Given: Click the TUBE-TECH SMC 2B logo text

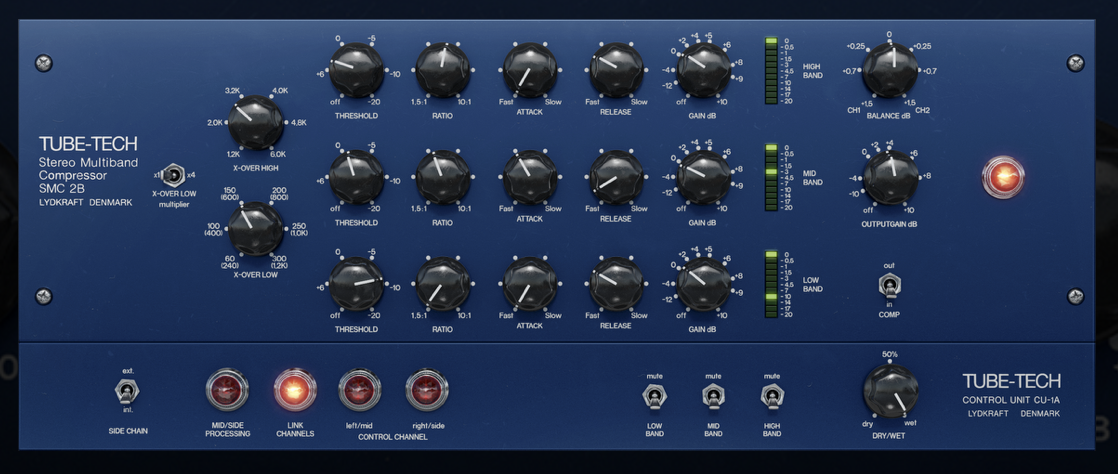Looking at the screenshot, I should pos(88,172).
